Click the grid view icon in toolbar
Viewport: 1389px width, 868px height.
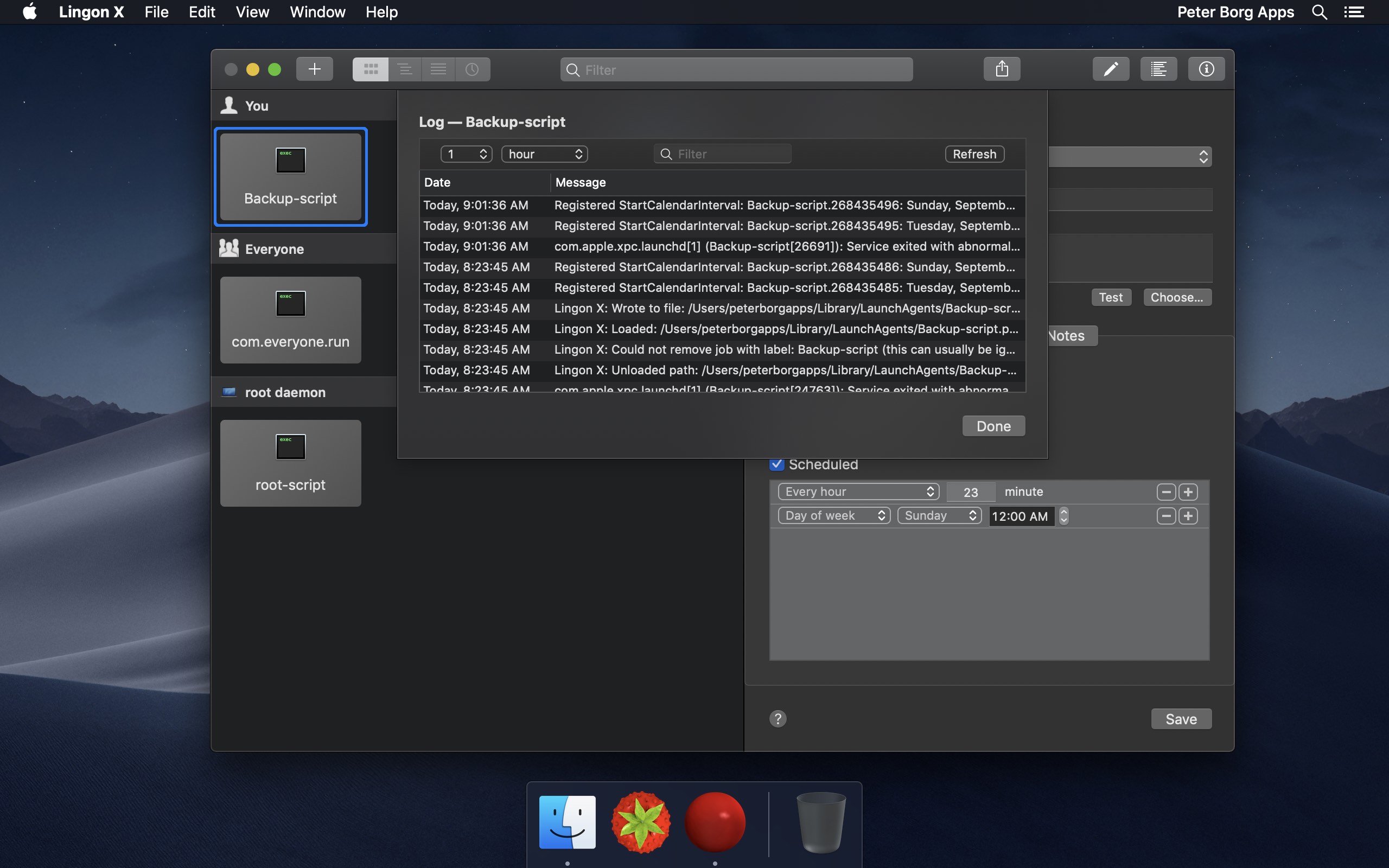point(370,69)
